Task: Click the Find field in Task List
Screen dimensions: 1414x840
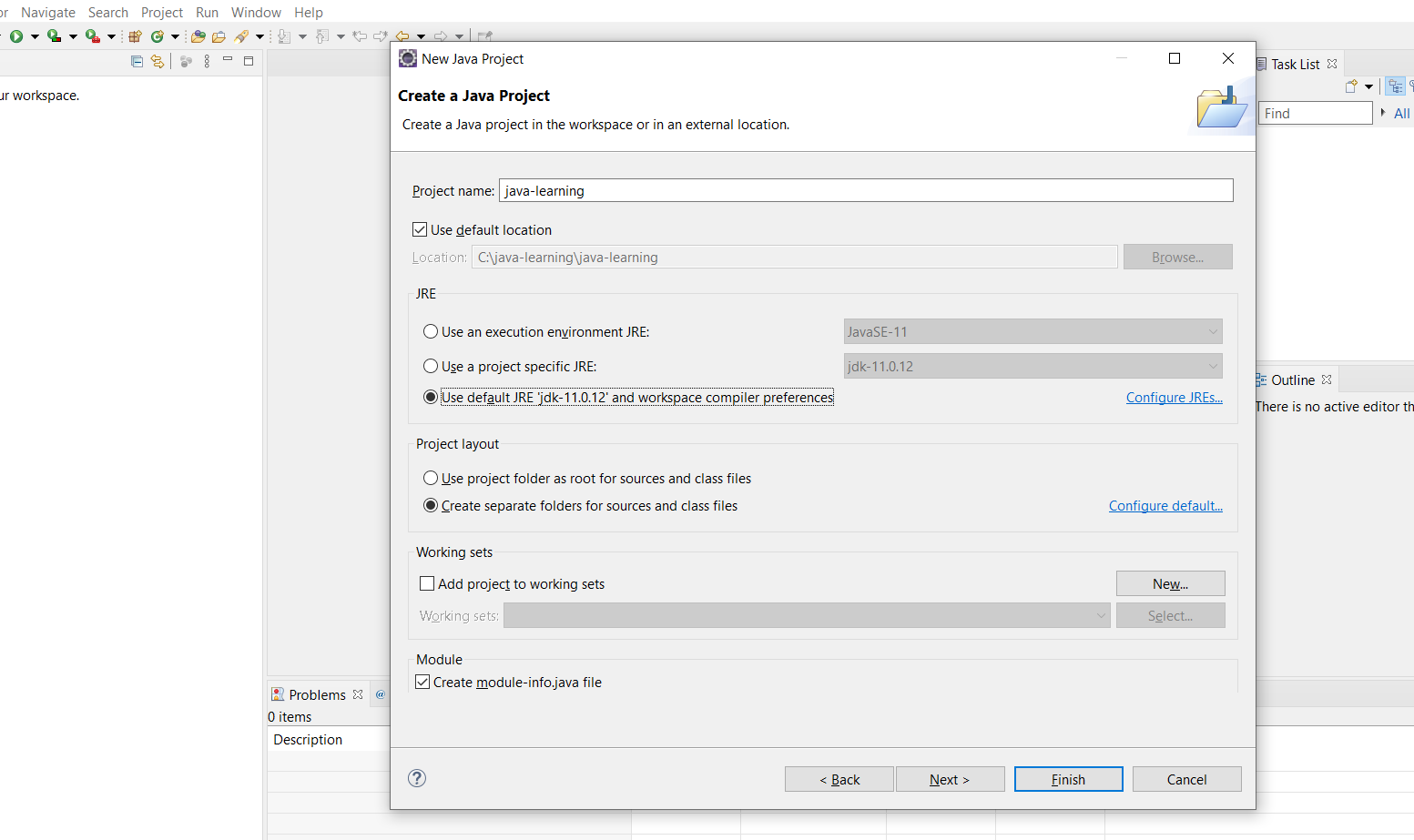Action: 1316,113
